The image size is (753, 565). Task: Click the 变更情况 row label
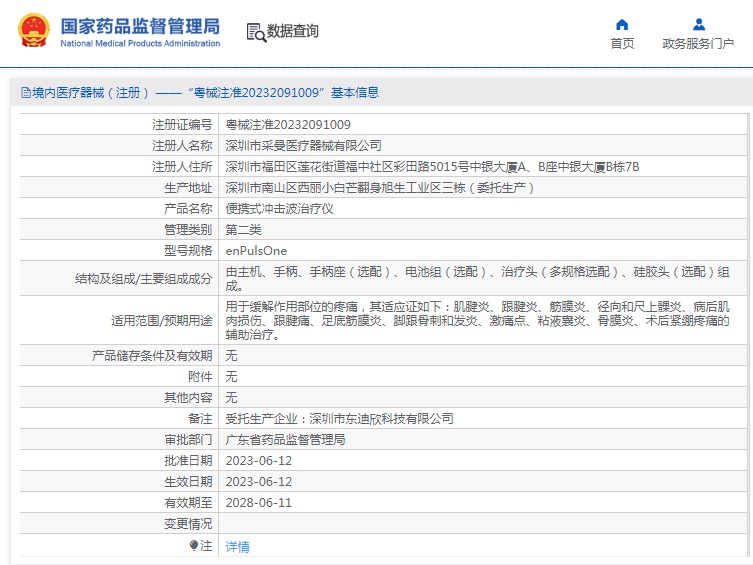click(188, 524)
